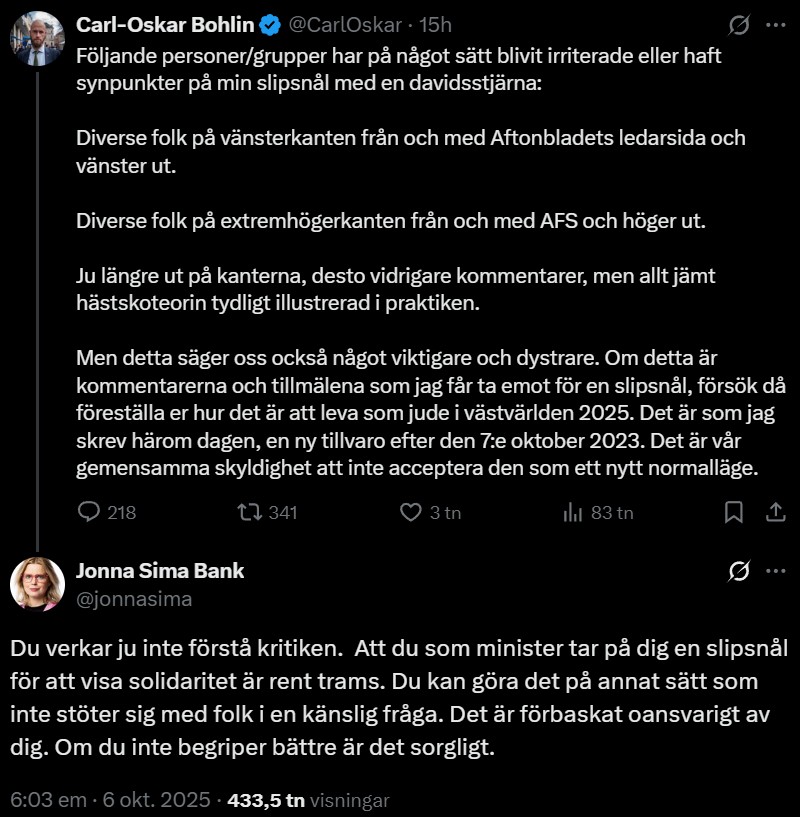This screenshot has height=817, width=800.
Task: Click the 6:03 em 6 okt. 2025 timestamp
Action: coord(110,800)
